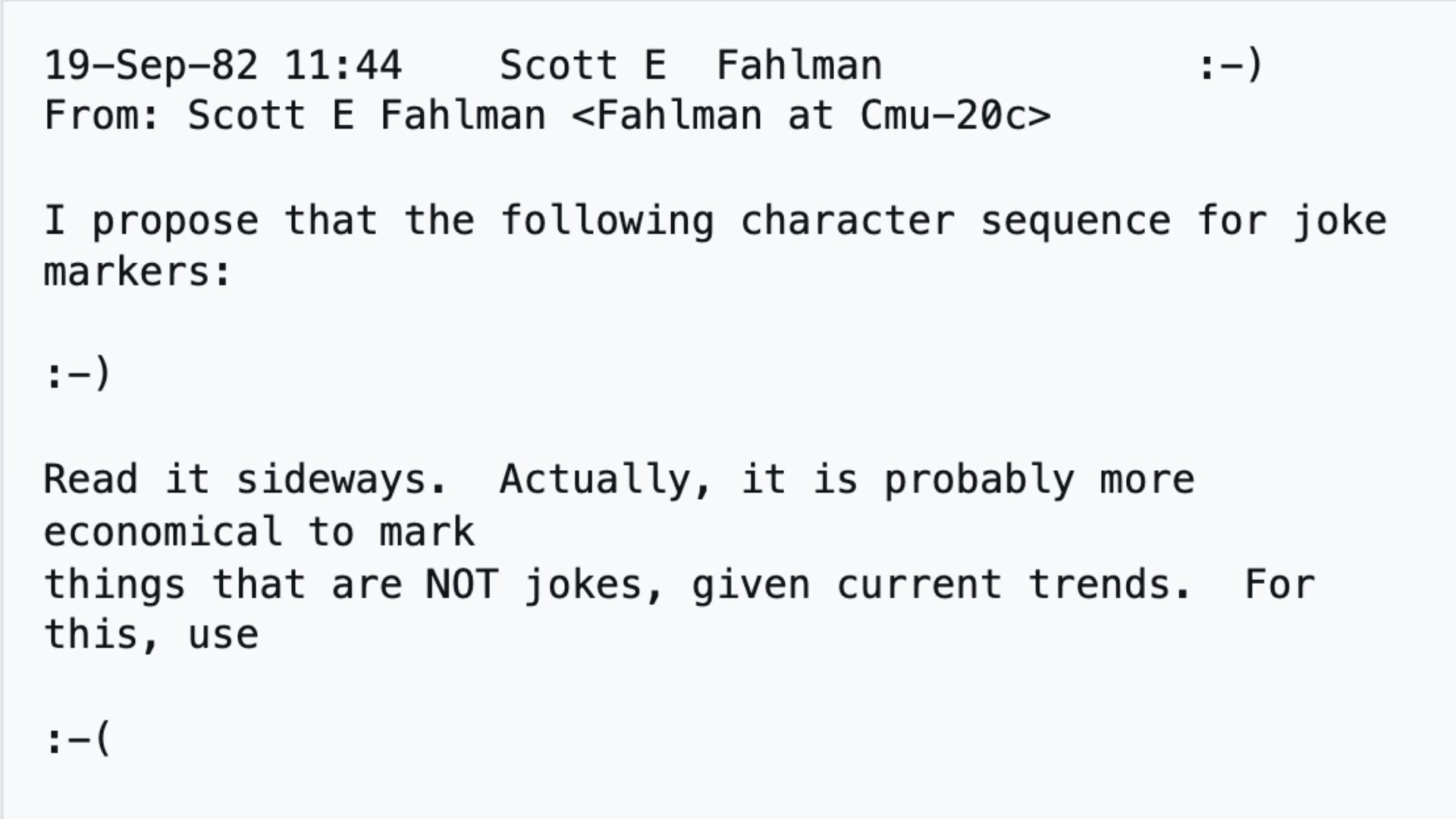The width and height of the screenshot is (1456, 819).
Task: Click the word "character"
Action: [847, 221]
